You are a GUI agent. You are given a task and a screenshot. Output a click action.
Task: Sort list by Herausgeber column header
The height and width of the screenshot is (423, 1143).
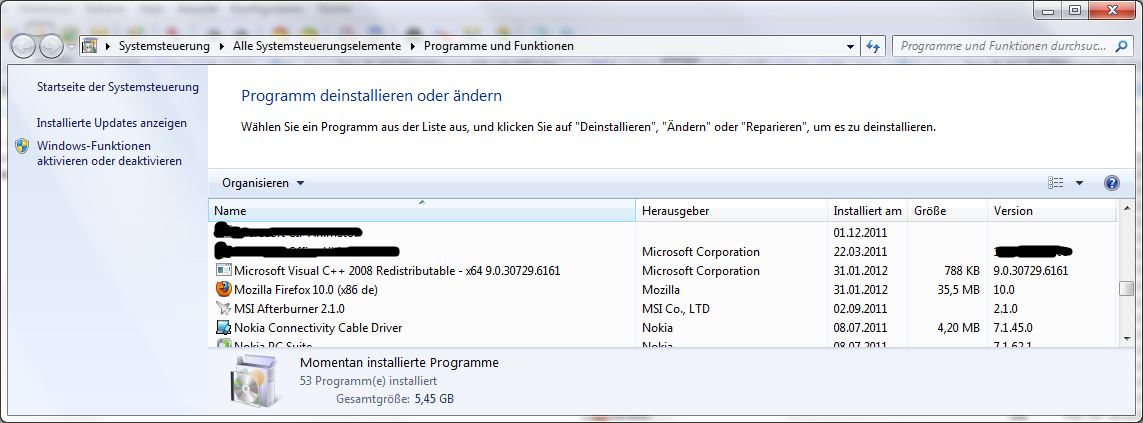(x=732, y=211)
